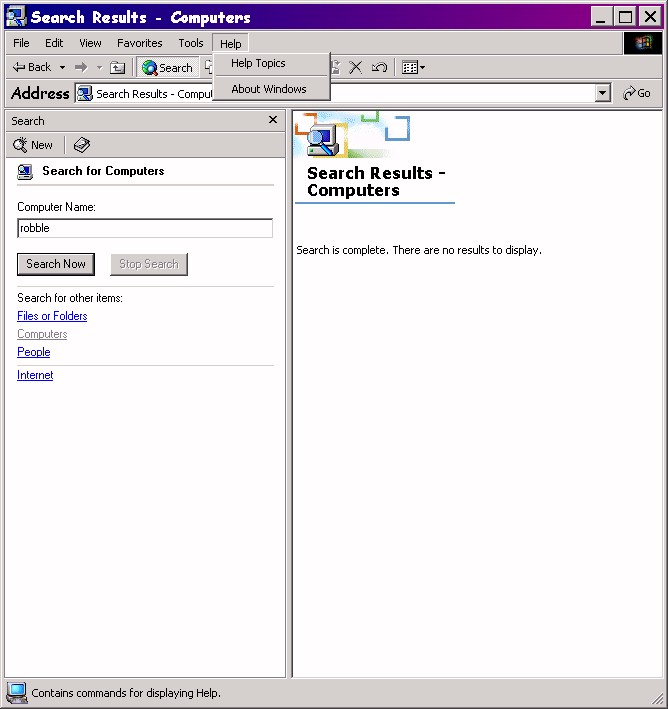The height and width of the screenshot is (709, 668).
Task: Click 'Search is complete' results message
Action: tap(419, 250)
